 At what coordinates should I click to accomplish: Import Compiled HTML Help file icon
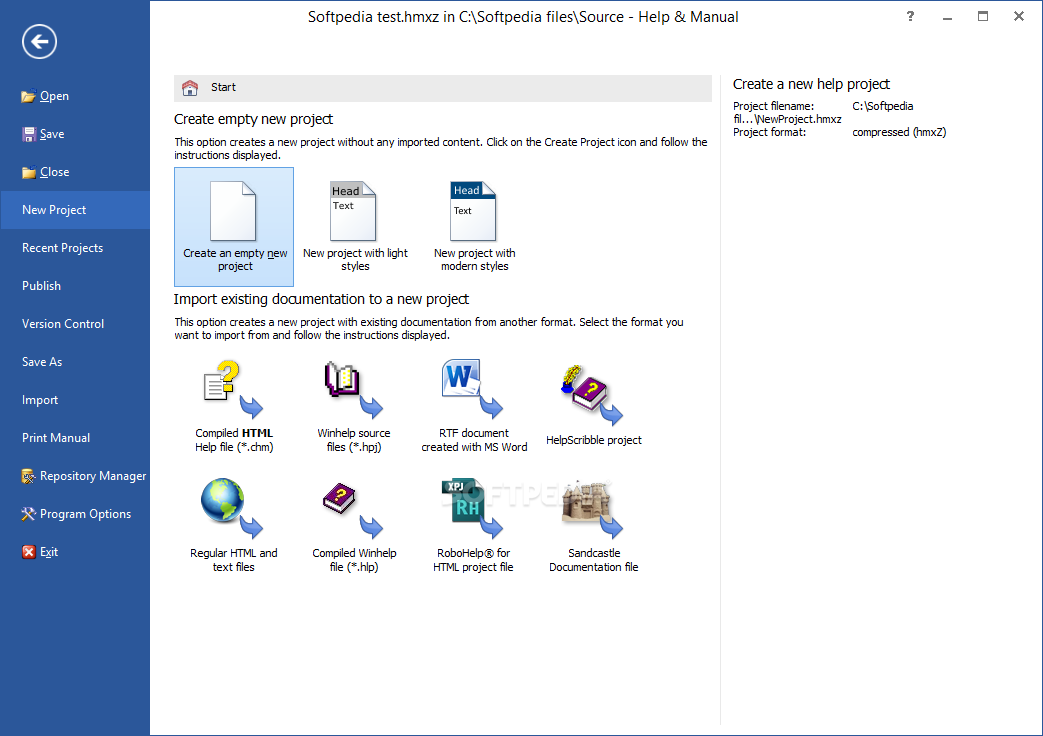point(232,389)
